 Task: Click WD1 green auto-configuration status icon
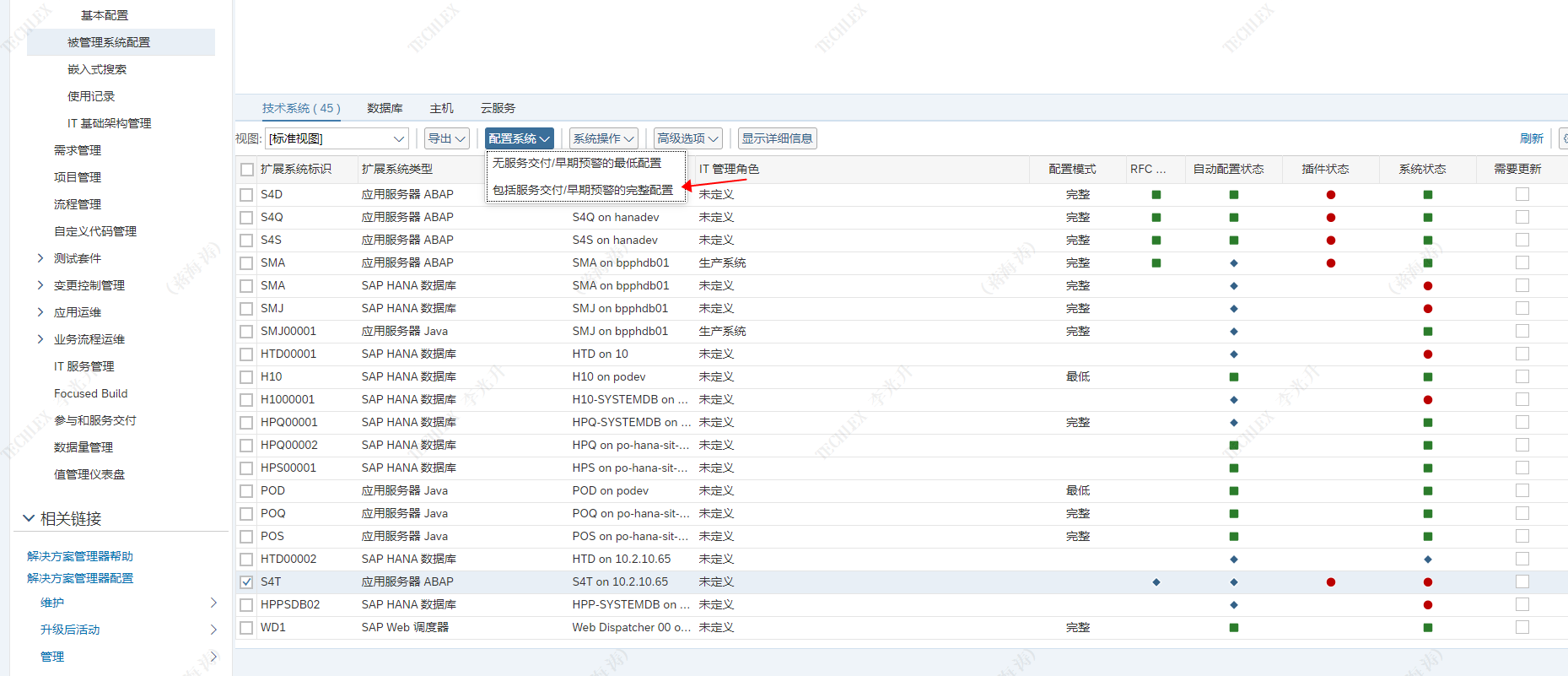pyautogui.click(x=1234, y=628)
